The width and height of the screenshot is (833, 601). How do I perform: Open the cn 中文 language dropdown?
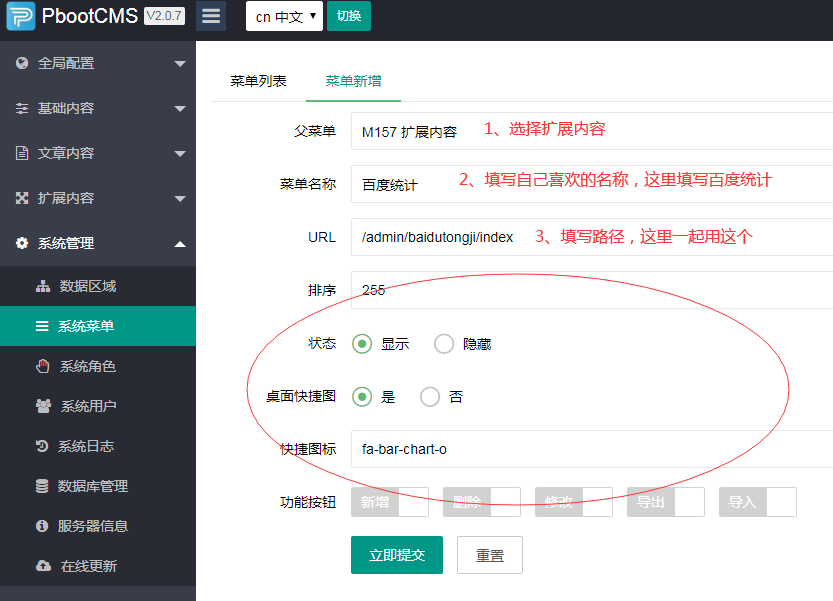tap(284, 17)
